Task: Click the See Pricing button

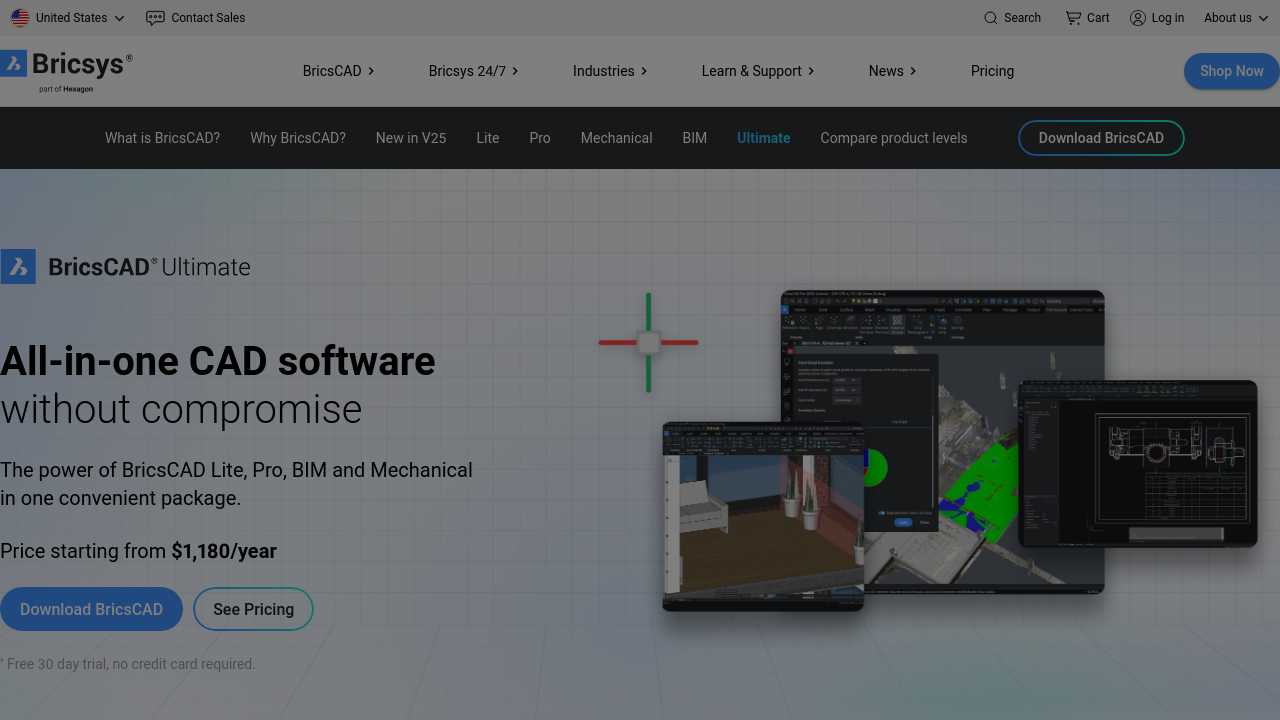Action: click(253, 609)
